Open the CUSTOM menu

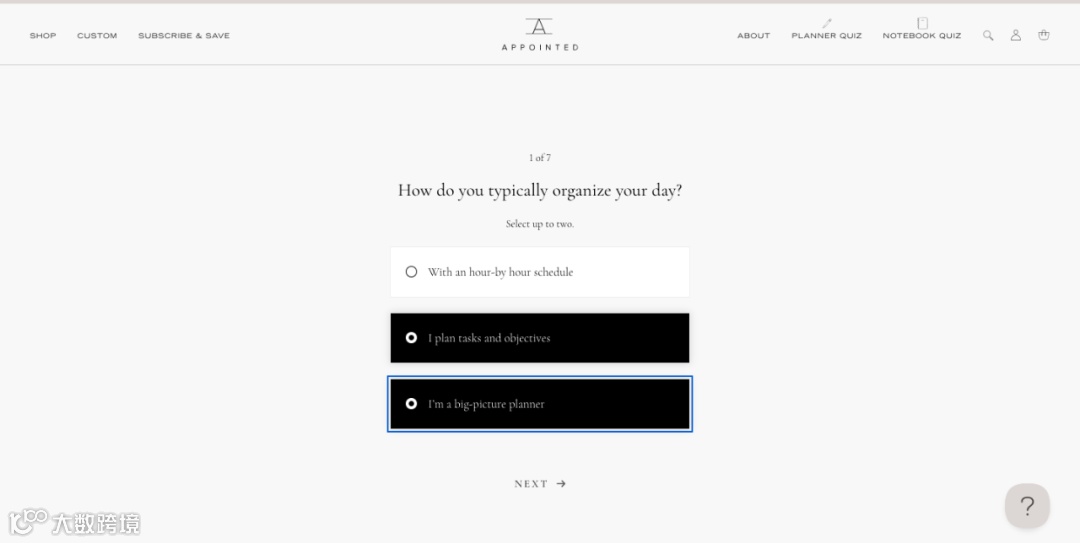[97, 36]
